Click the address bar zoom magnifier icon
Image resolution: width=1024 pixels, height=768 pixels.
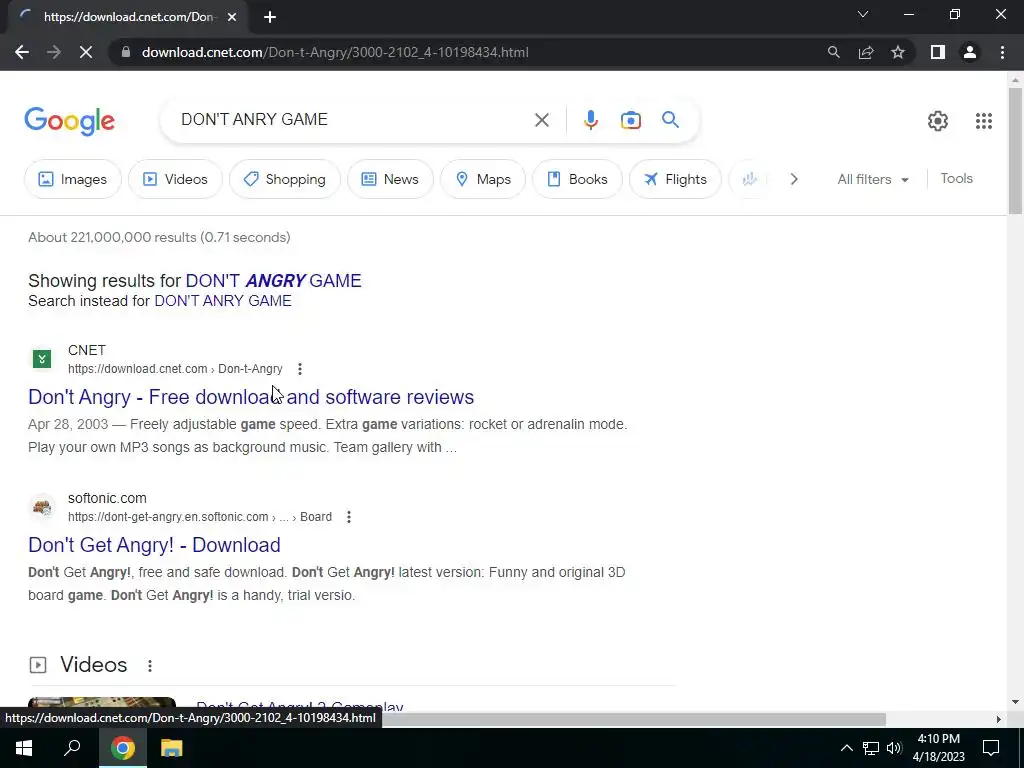(833, 52)
